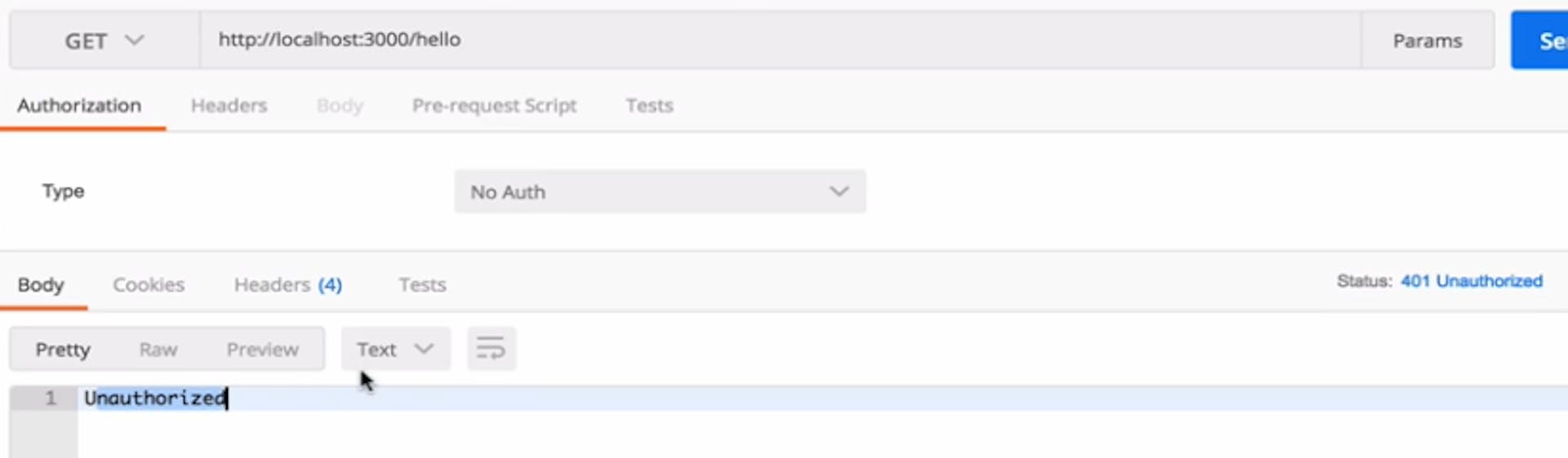Screen dimensions: 1568x458
Task: Select the response Body tab
Action: pos(41,285)
